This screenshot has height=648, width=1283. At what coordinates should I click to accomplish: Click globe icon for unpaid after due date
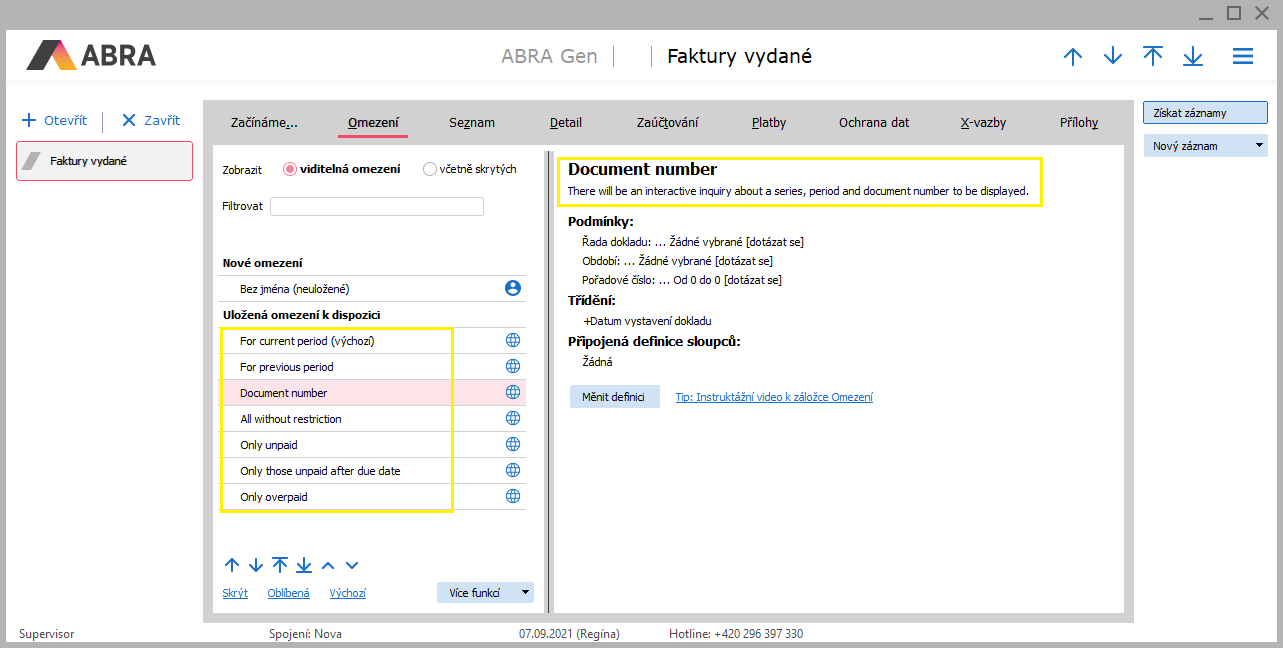point(513,470)
